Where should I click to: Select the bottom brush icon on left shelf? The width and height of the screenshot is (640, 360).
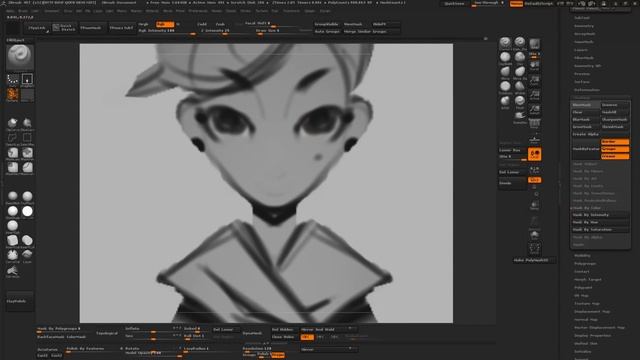point(12,271)
